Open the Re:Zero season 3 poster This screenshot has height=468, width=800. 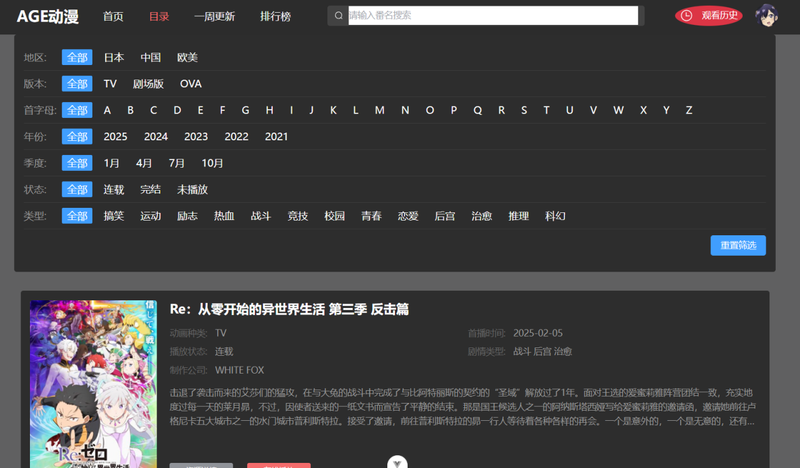pyautogui.click(x=93, y=384)
